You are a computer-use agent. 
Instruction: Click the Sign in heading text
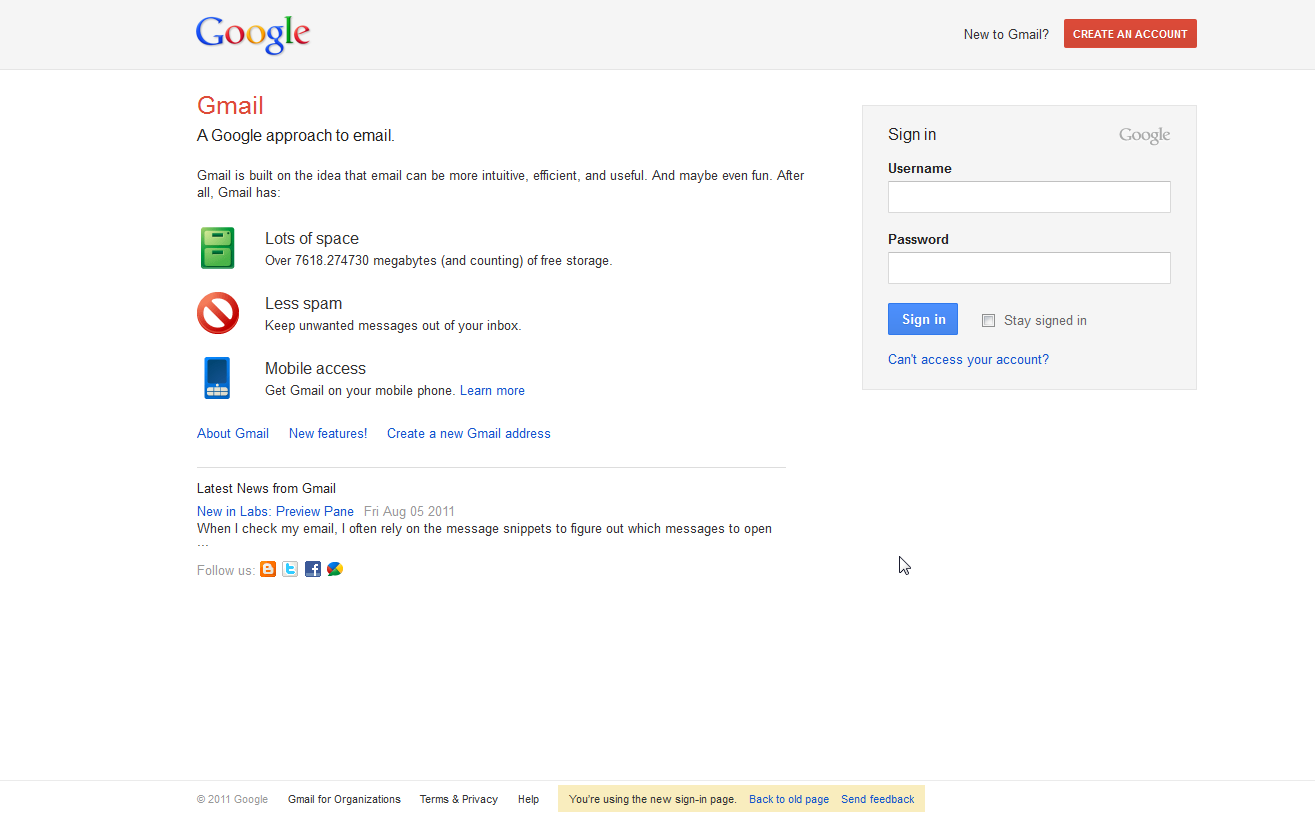[x=912, y=135]
